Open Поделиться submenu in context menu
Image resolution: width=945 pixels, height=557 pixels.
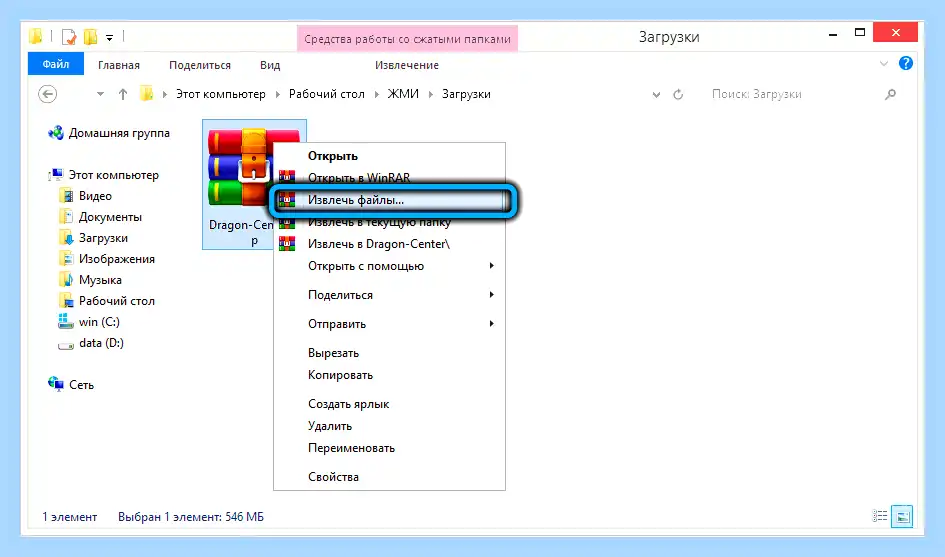click(389, 295)
